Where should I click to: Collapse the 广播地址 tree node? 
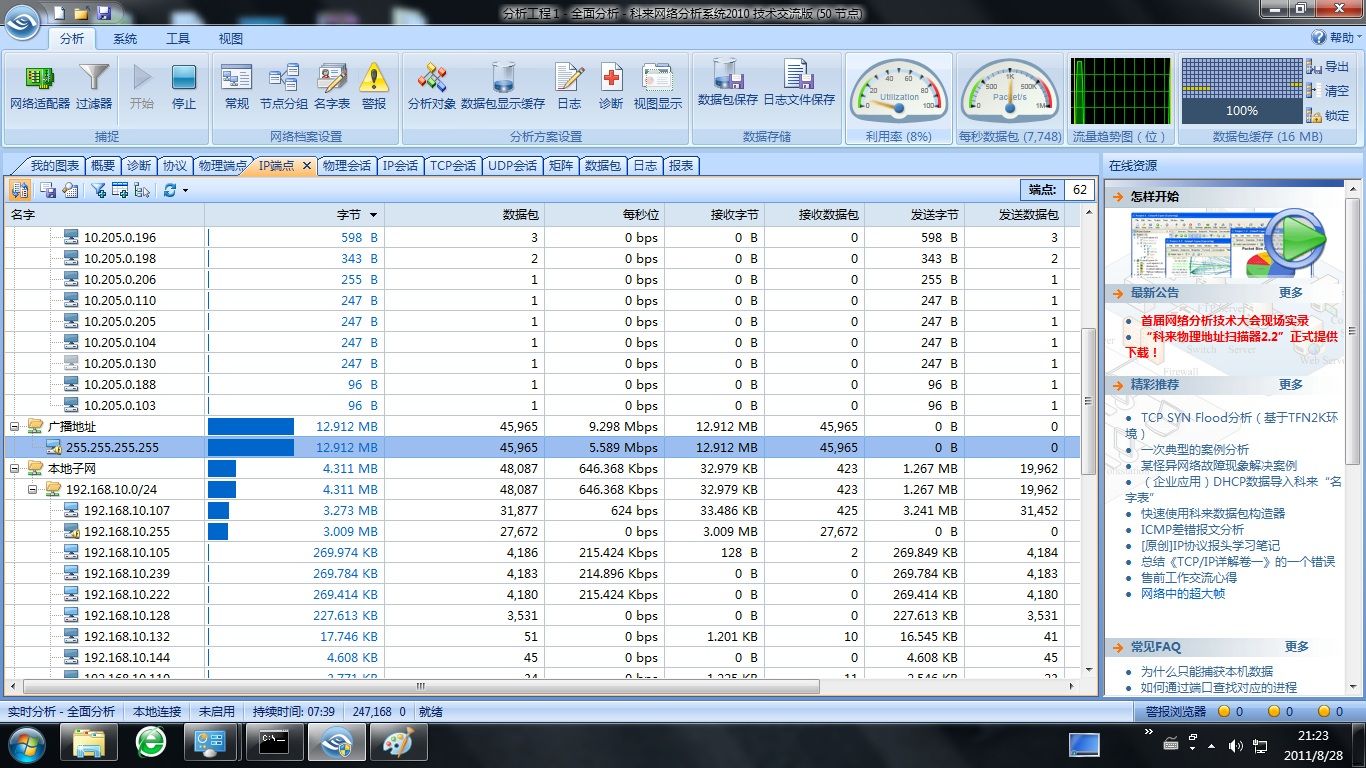coord(15,427)
